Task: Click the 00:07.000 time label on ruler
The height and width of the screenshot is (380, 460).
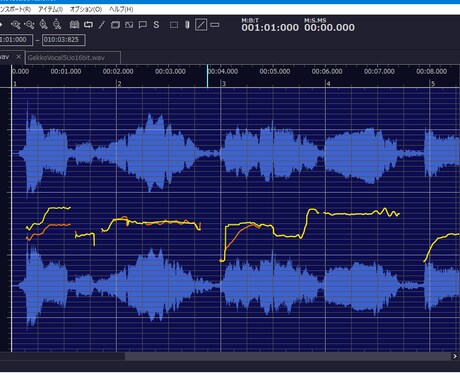Action: 379,71
